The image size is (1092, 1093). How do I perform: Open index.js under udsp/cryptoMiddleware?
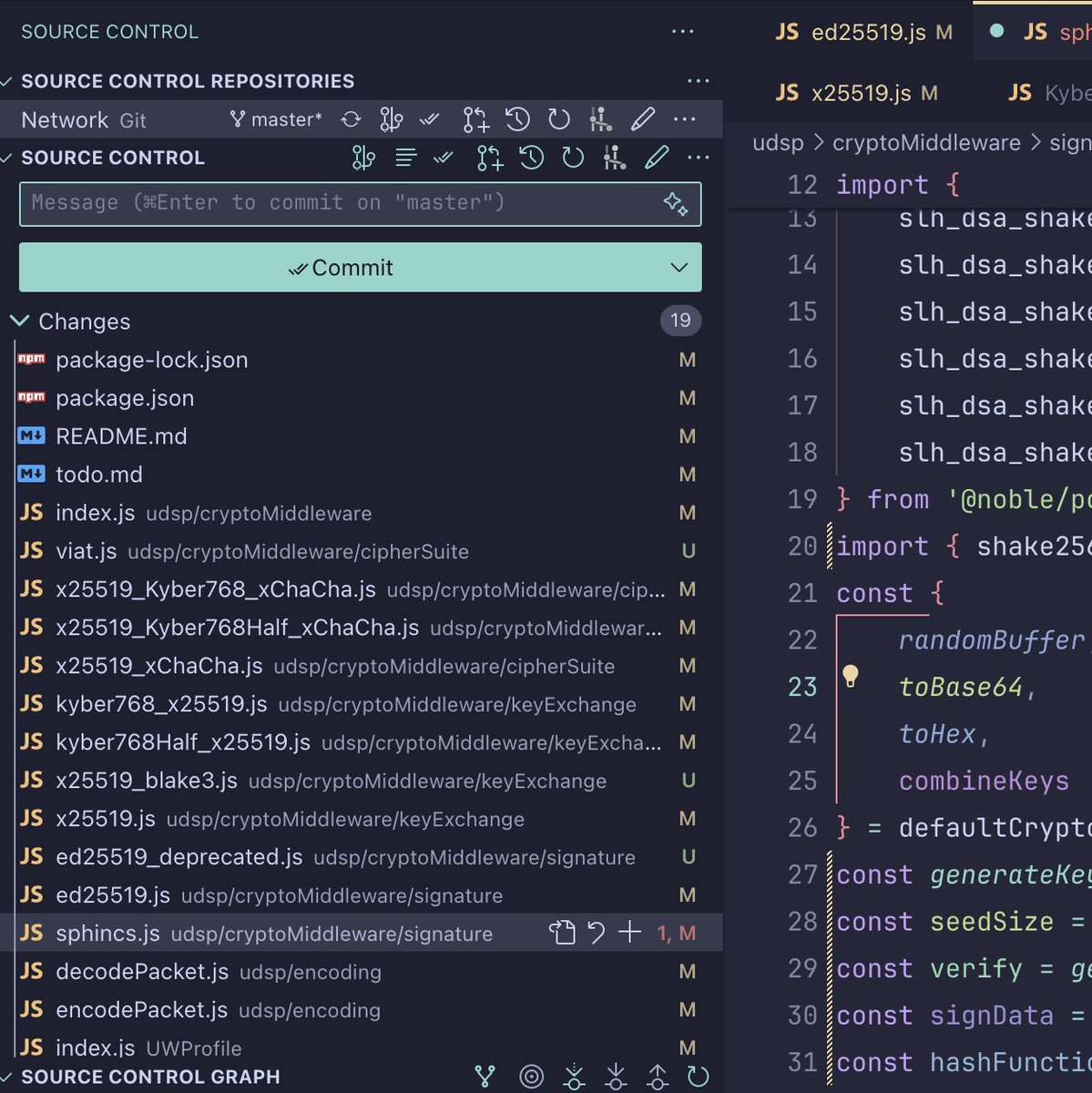click(x=362, y=513)
